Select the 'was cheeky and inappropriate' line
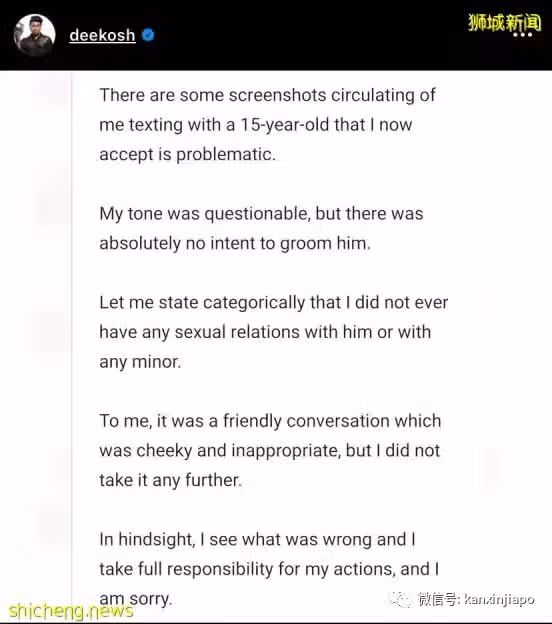This screenshot has width=552, height=624. coord(269,451)
